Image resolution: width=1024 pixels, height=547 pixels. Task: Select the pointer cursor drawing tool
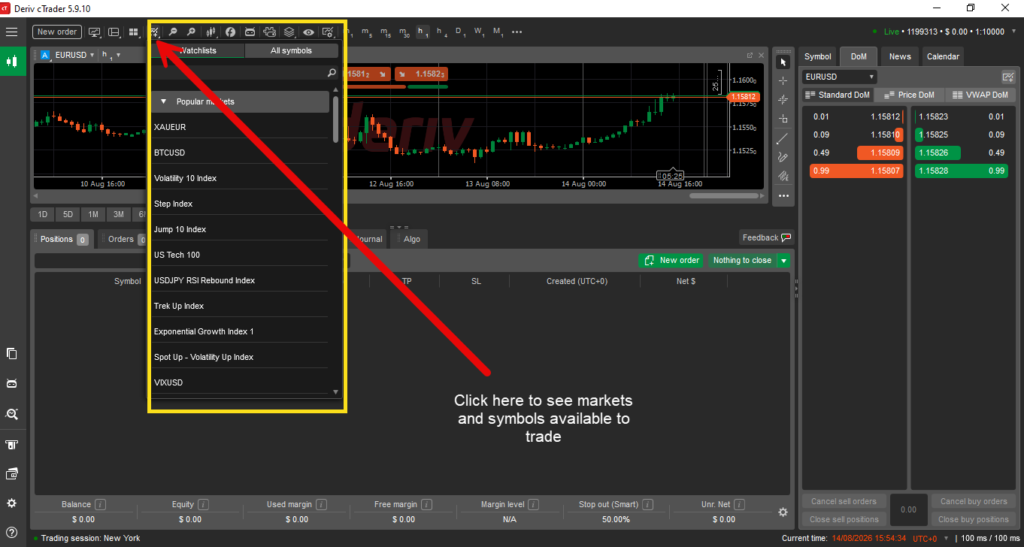tap(784, 62)
